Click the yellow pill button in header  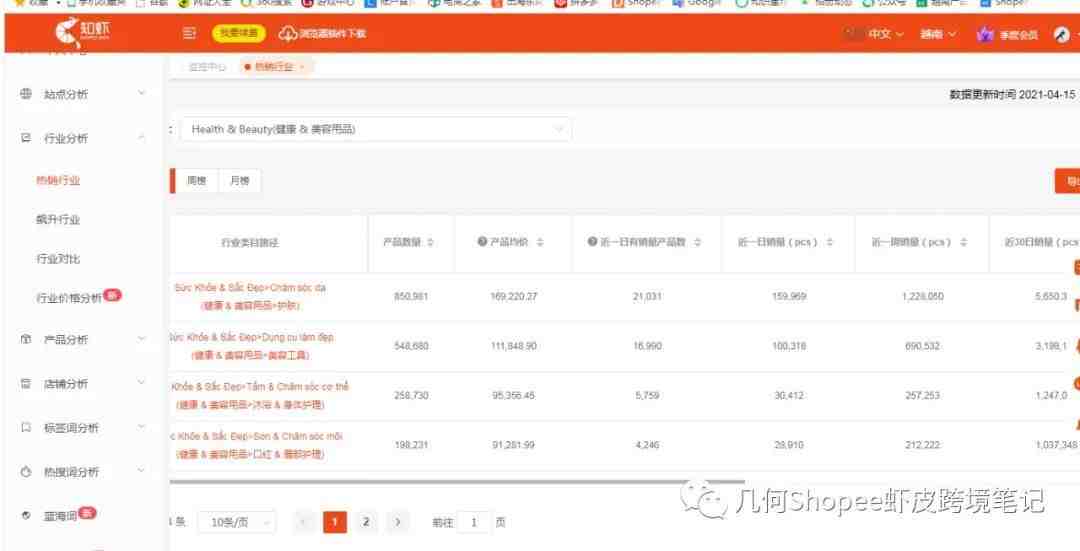[x=238, y=33]
